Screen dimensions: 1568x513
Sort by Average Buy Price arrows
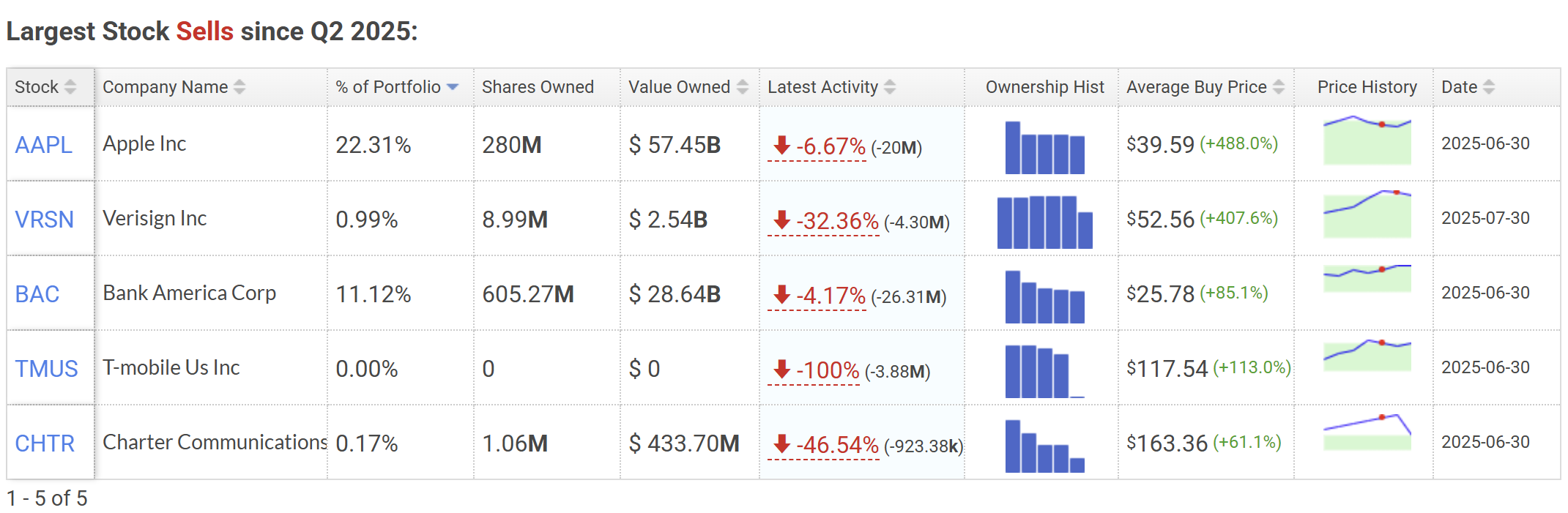[1279, 87]
